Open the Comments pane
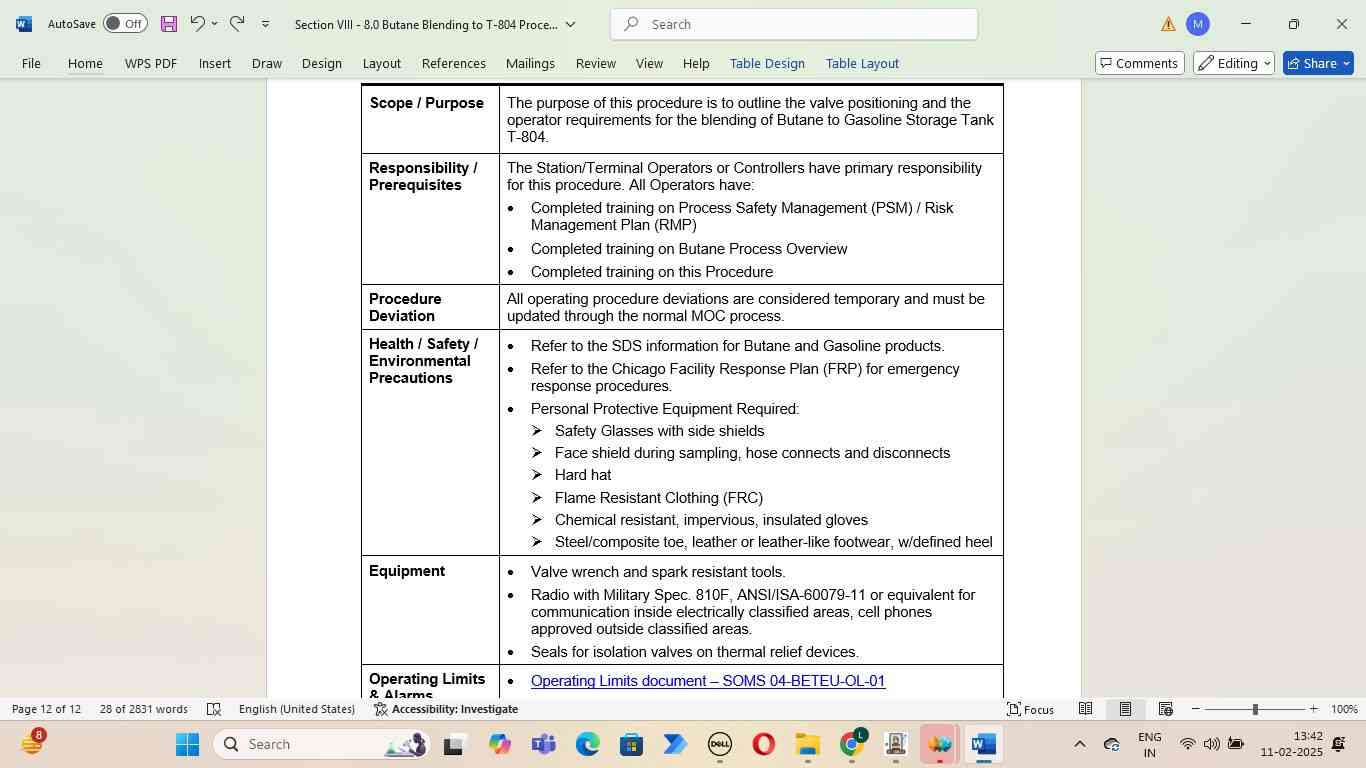 1140,63
